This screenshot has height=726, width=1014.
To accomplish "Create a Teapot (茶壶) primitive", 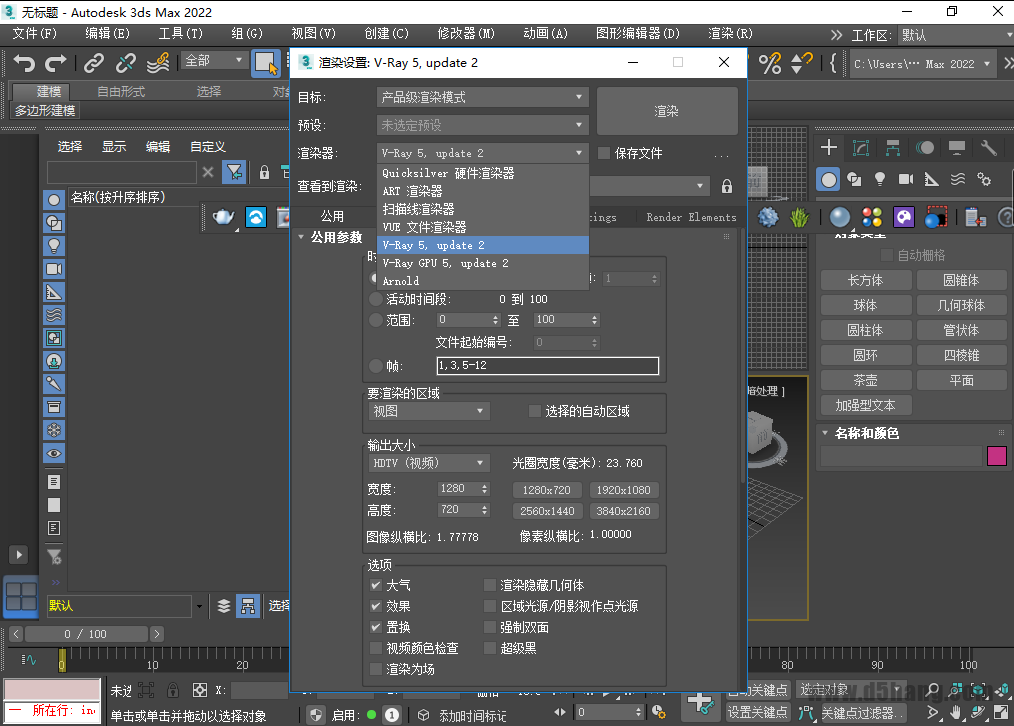I will pyautogui.click(x=865, y=380).
